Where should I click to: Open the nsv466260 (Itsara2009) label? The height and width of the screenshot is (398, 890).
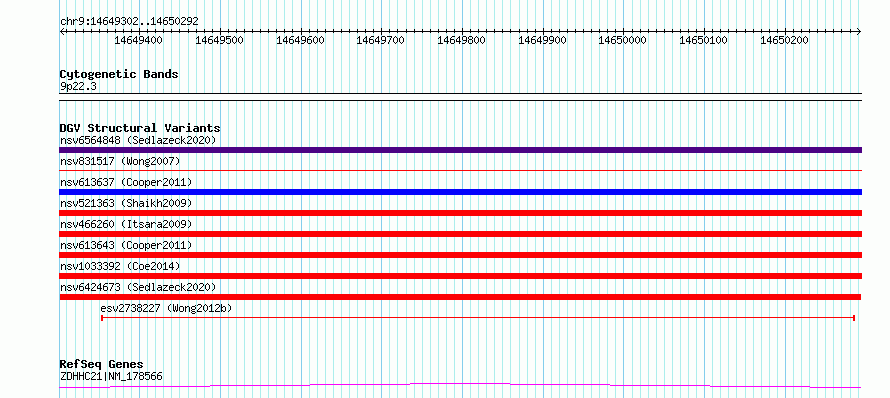[x=126, y=224]
